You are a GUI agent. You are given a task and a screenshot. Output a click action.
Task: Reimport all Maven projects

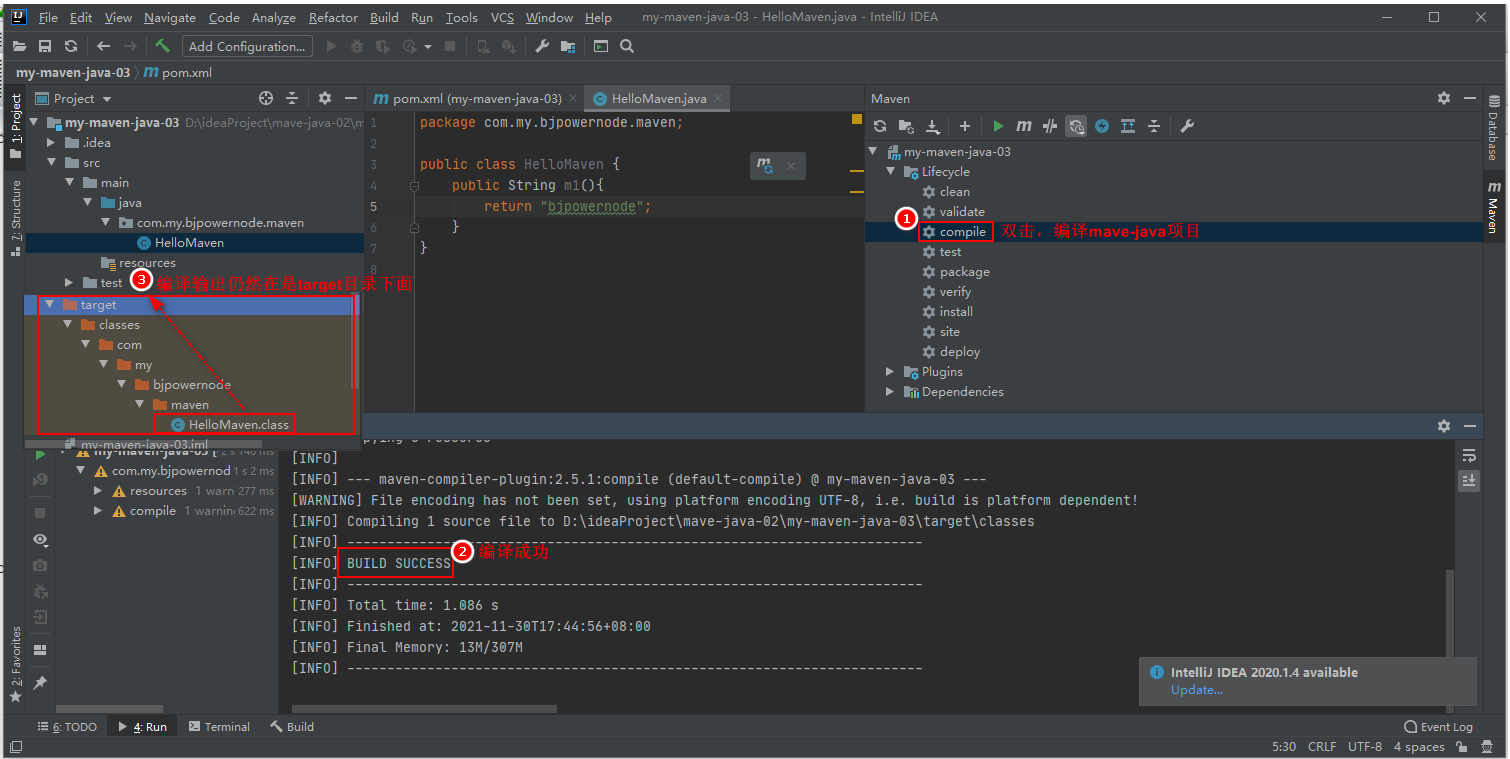pyautogui.click(x=880, y=126)
